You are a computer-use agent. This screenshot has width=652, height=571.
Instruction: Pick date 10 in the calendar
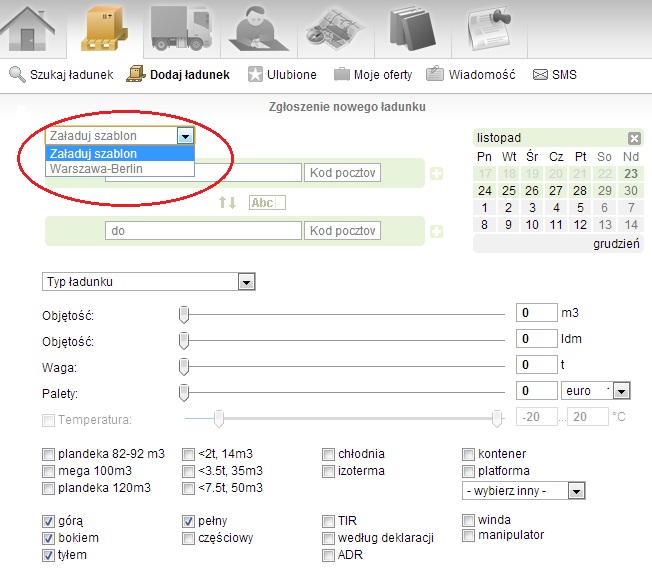(532, 225)
